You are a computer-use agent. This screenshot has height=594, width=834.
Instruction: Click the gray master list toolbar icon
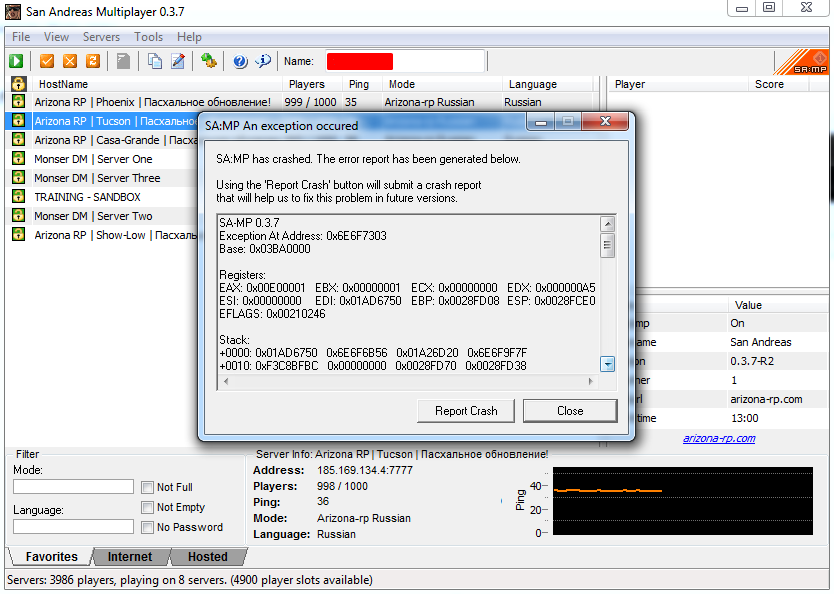click(123, 61)
